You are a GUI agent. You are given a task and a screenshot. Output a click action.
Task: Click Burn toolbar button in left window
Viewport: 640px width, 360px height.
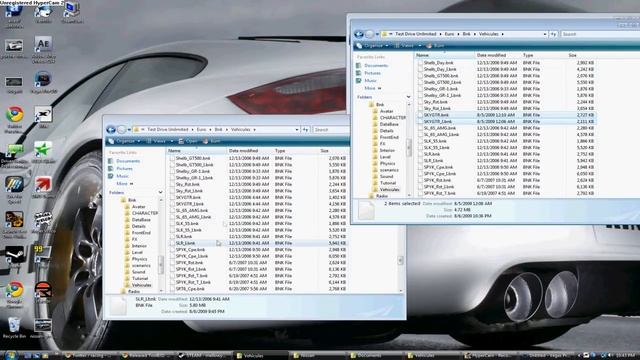(212, 141)
